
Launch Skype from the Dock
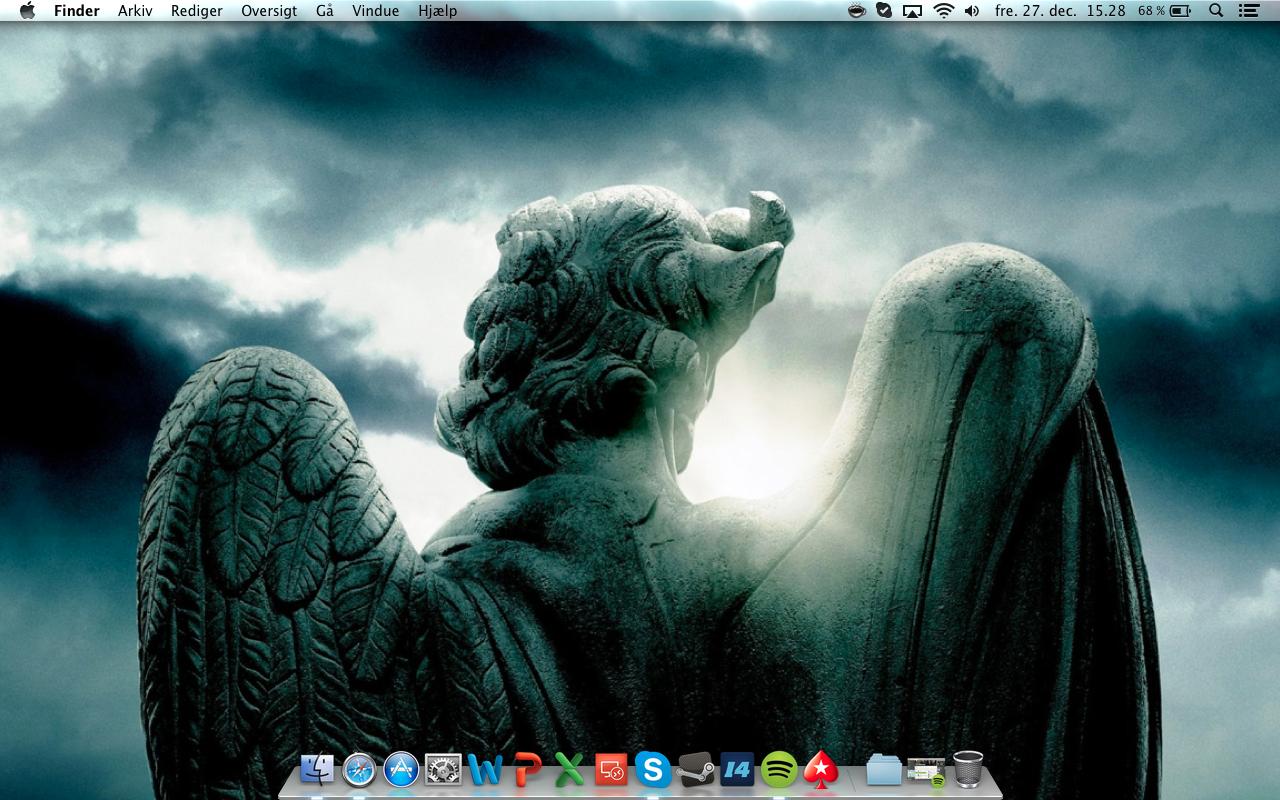[653, 769]
